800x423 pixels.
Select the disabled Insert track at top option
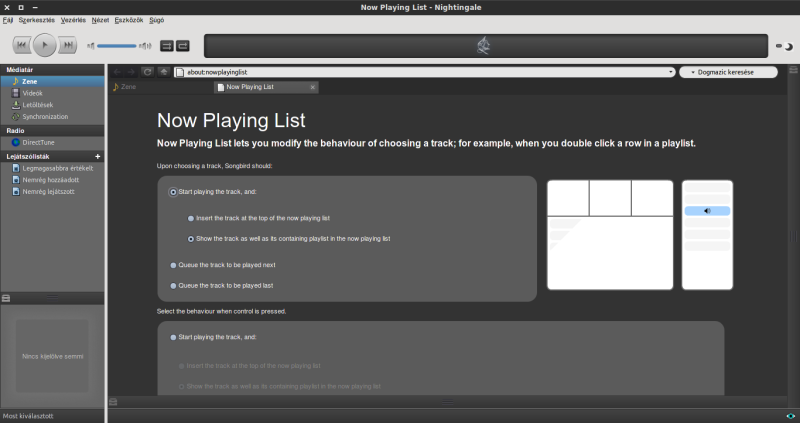click(181, 366)
